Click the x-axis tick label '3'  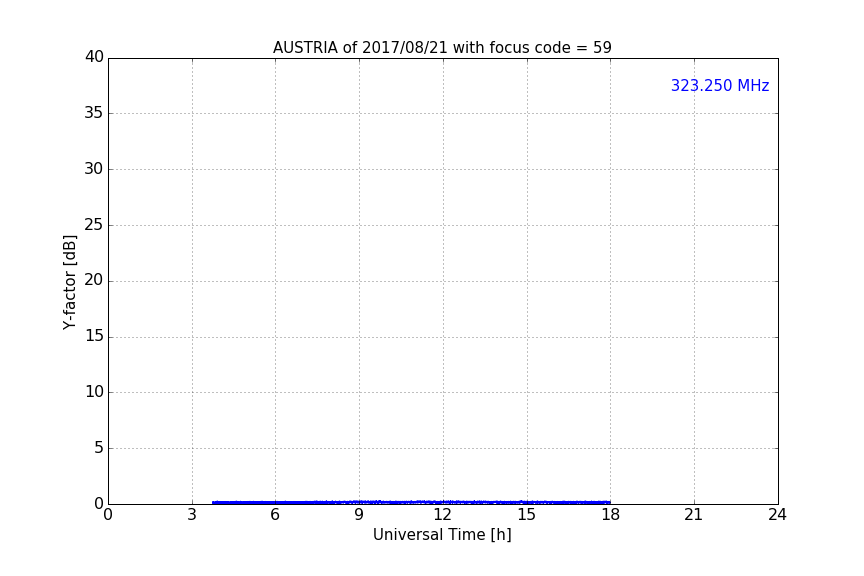coord(192,515)
